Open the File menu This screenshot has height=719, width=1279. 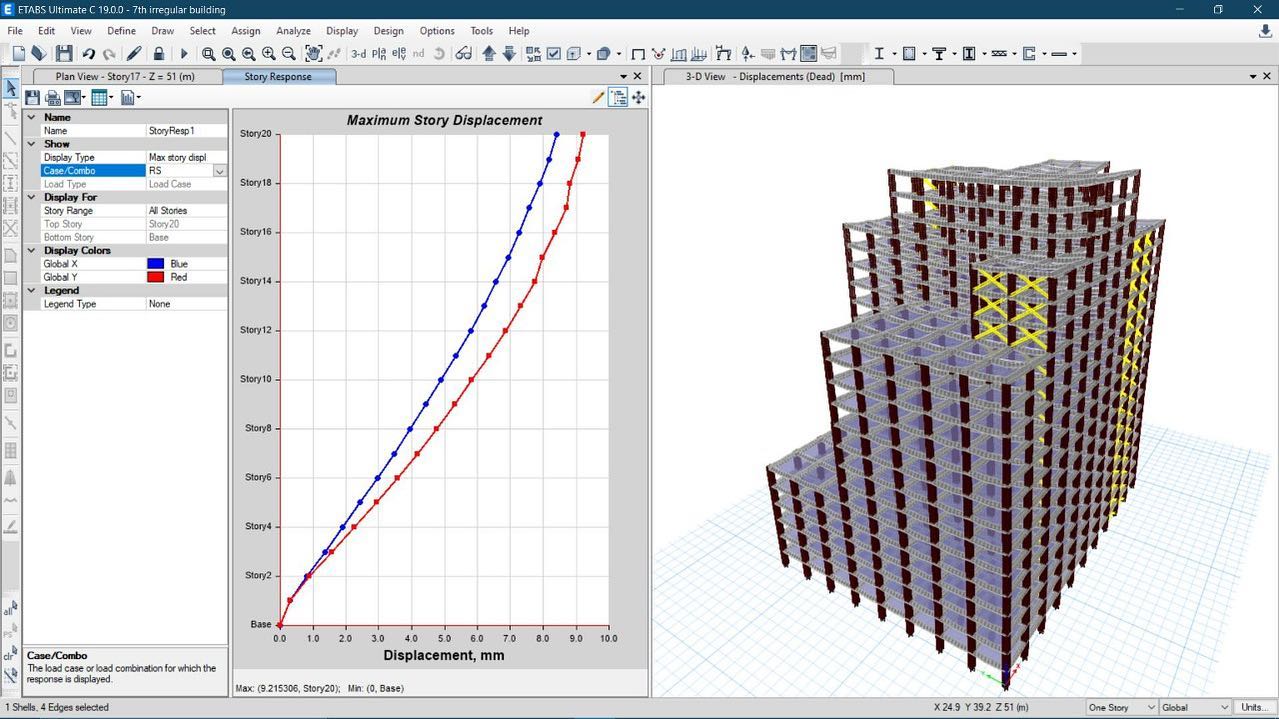tap(15, 31)
